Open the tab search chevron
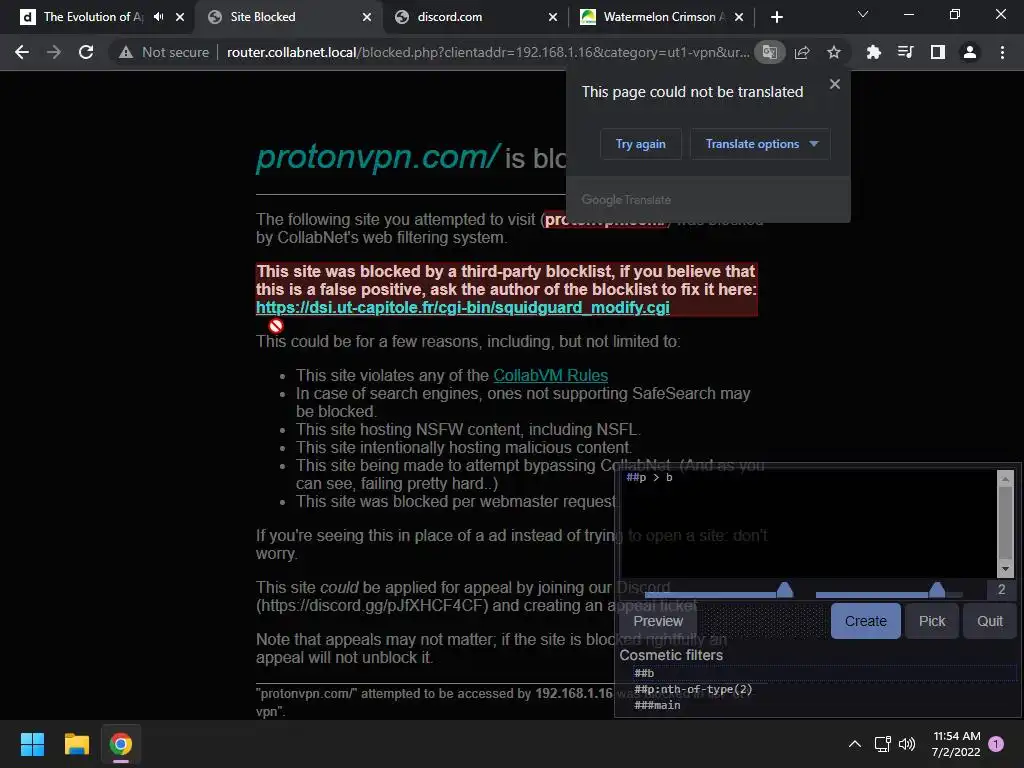 (863, 14)
